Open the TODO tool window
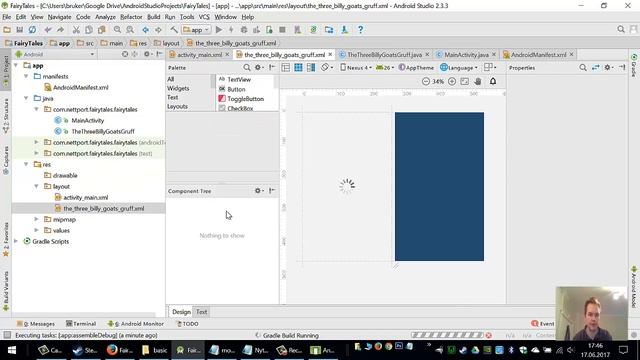Viewport: 640px width, 360px height. (187, 324)
